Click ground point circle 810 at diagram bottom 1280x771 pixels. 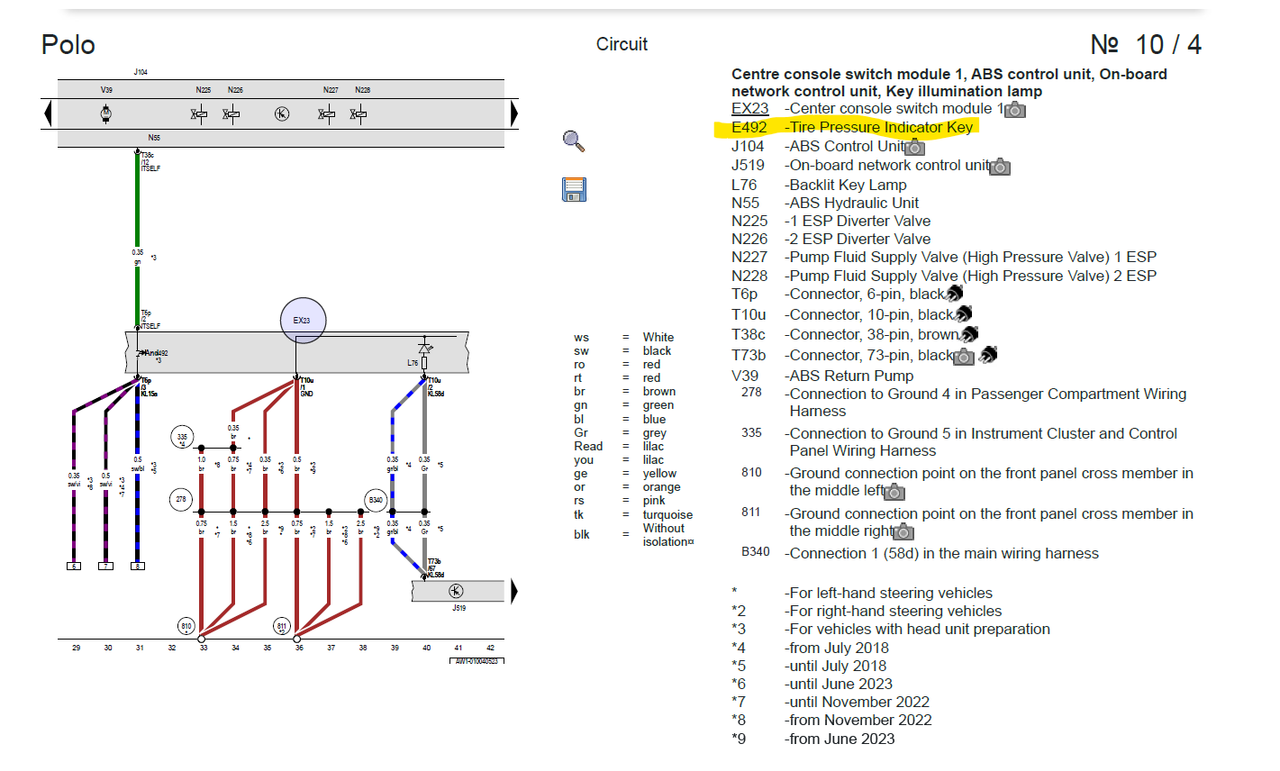pyautogui.click(x=186, y=627)
